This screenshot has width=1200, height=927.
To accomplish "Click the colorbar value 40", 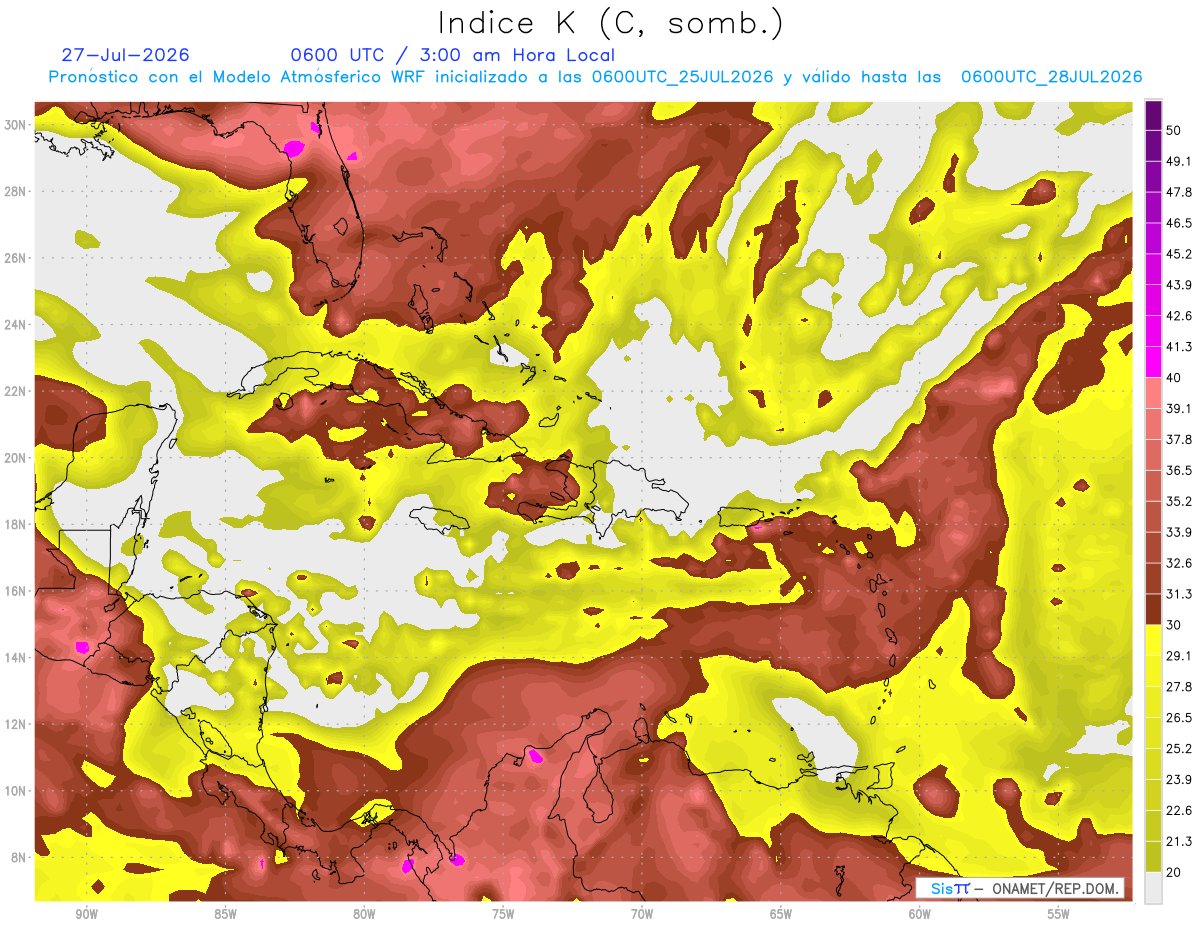I will (1175, 377).
